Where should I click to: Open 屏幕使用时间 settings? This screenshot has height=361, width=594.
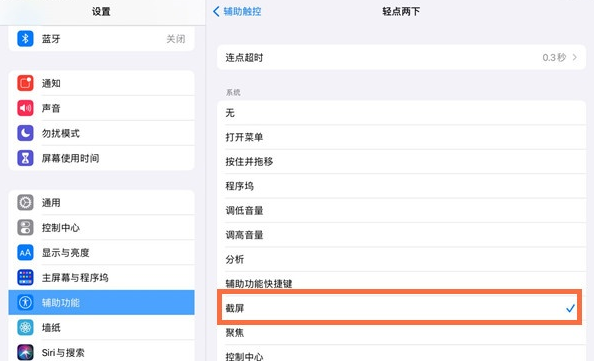102,158
